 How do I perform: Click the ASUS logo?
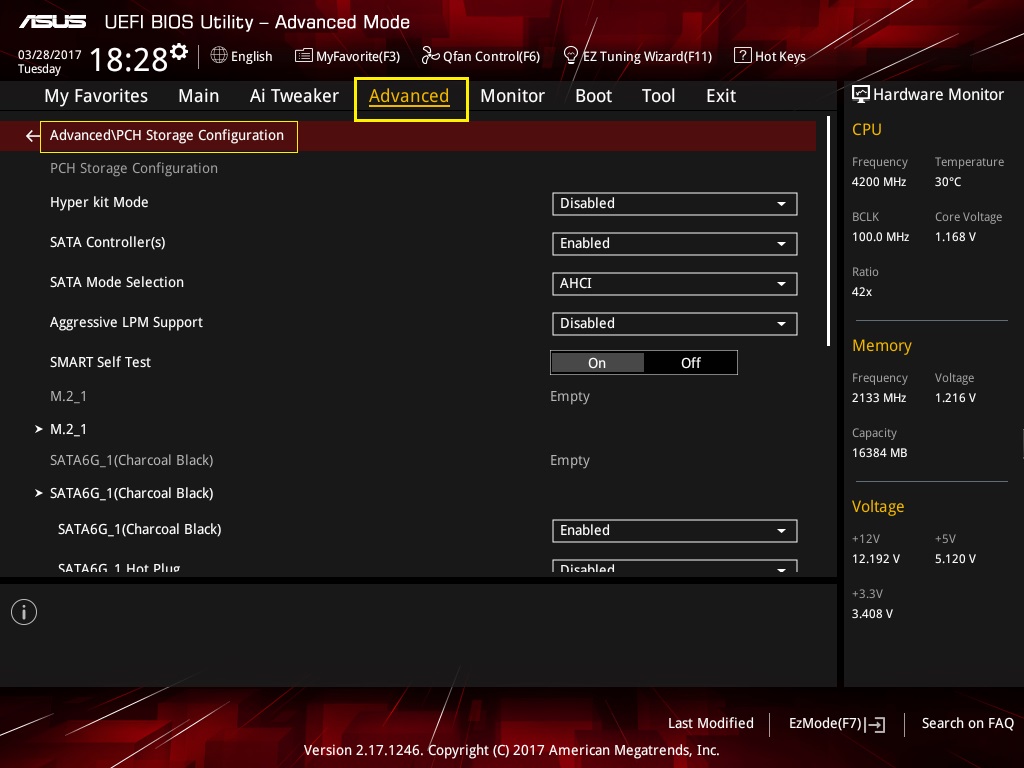point(52,22)
